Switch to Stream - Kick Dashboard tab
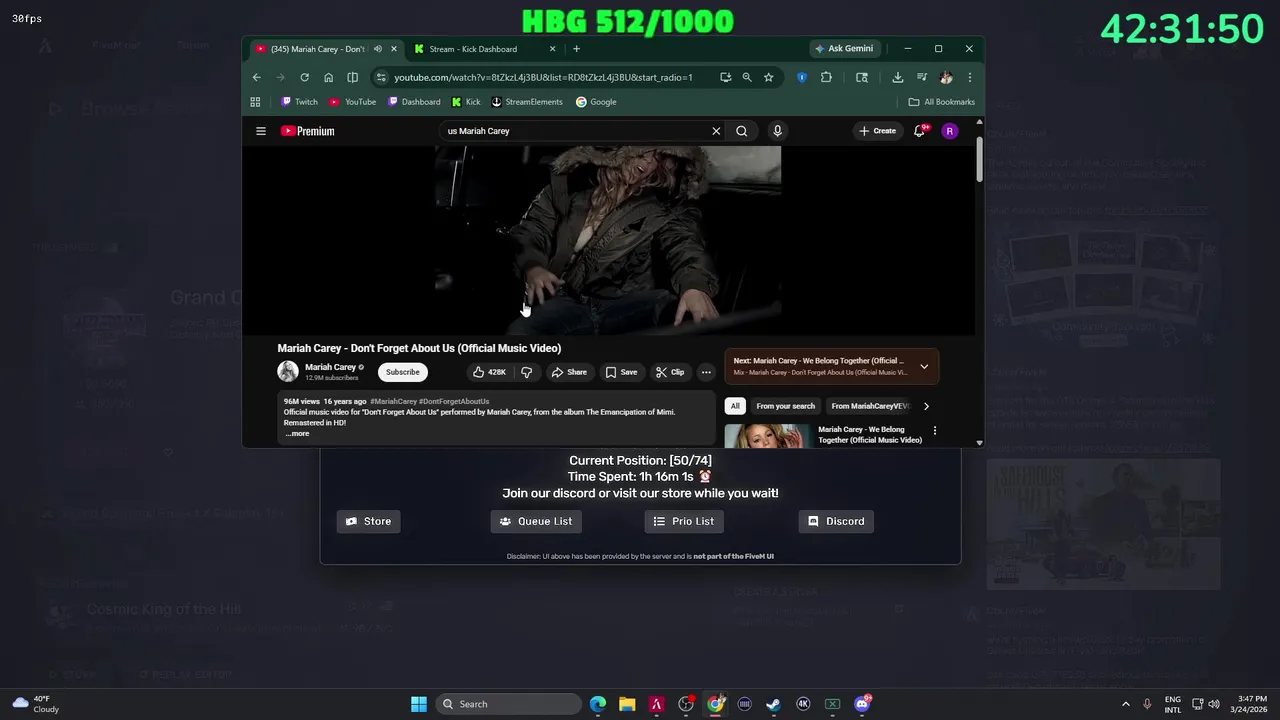The width and height of the screenshot is (1280, 720). (485, 49)
